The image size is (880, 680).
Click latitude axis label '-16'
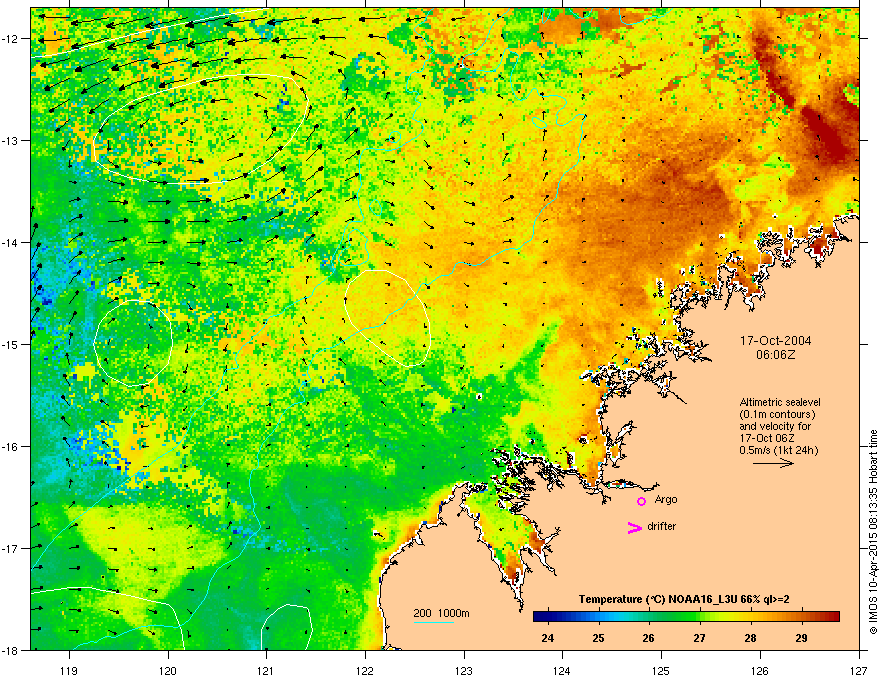(x=11, y=447)
